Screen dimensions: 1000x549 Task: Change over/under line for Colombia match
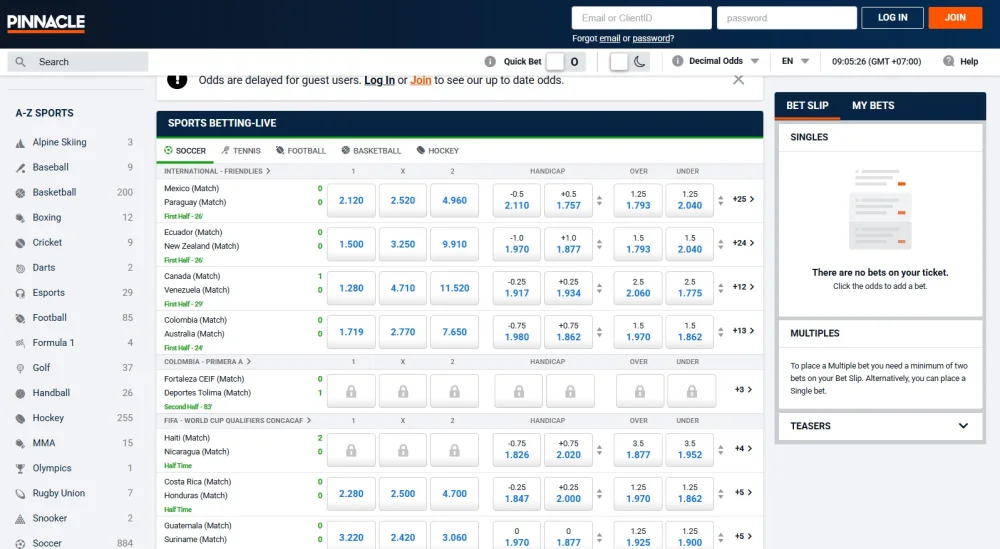click(721, 332)
